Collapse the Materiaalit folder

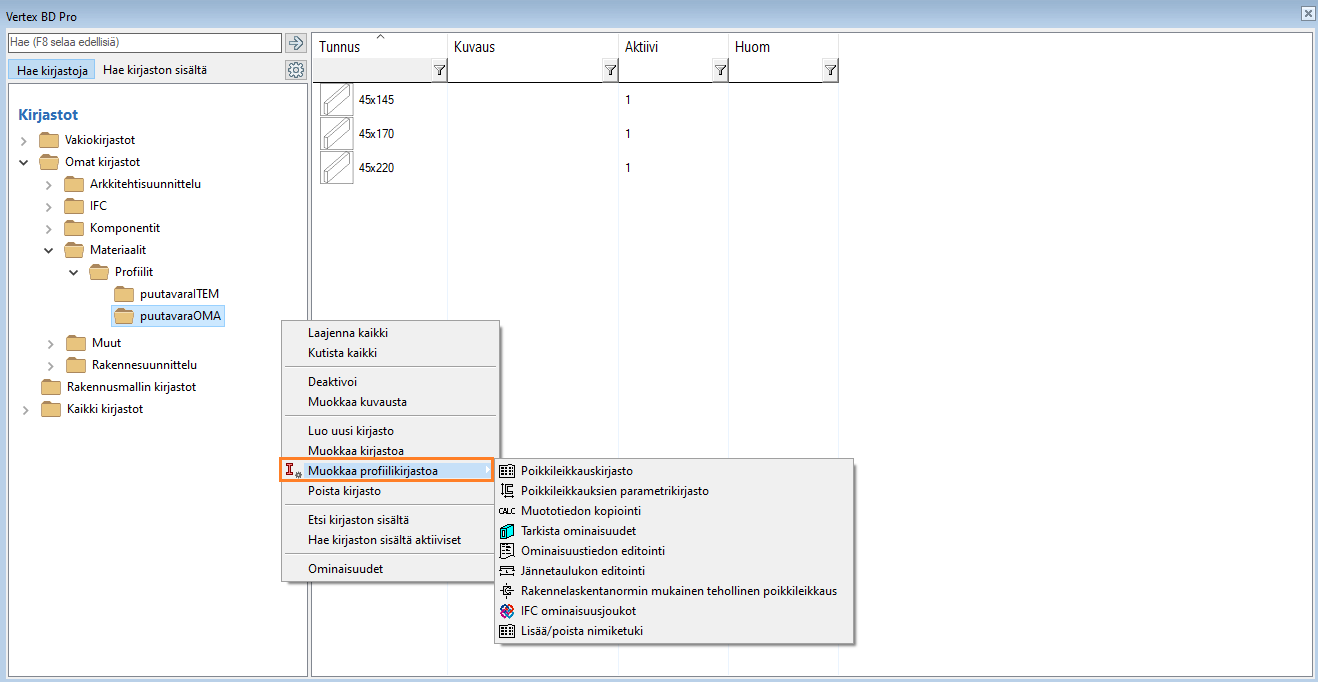pos(49,251)
